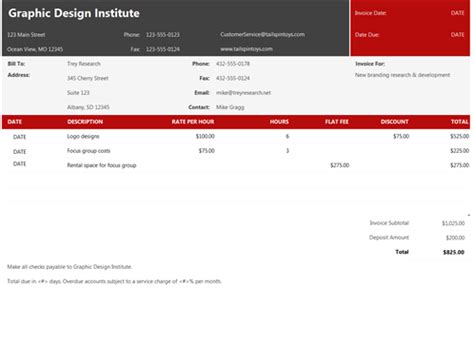
Task: Click the Date Due label
Action: click(367, 35)
